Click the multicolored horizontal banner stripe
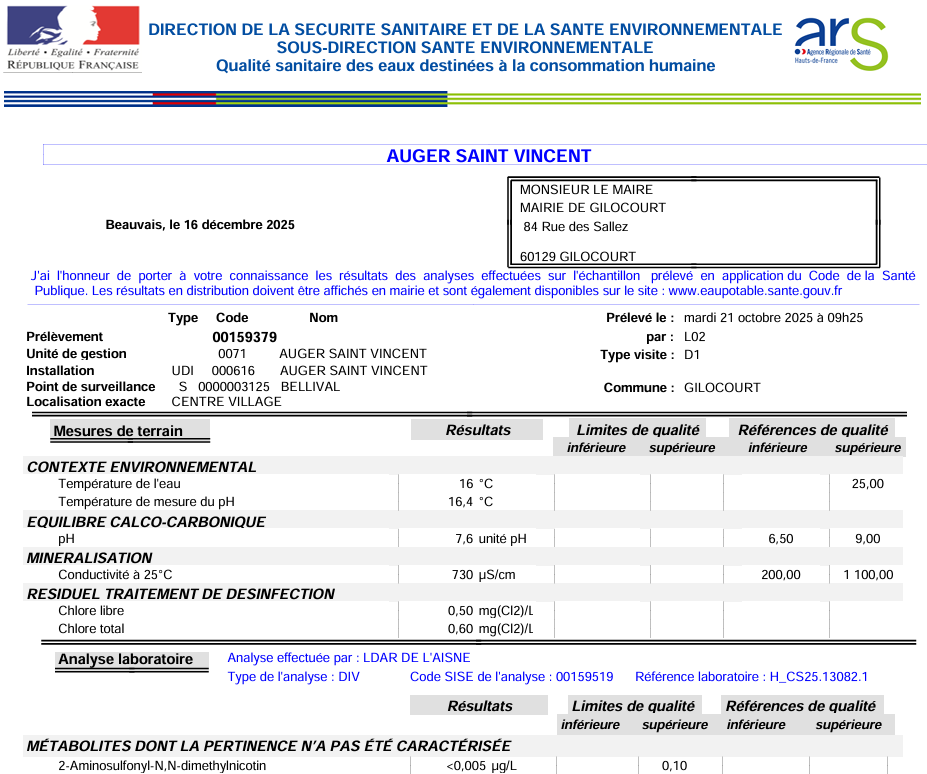 click(463, 99)
